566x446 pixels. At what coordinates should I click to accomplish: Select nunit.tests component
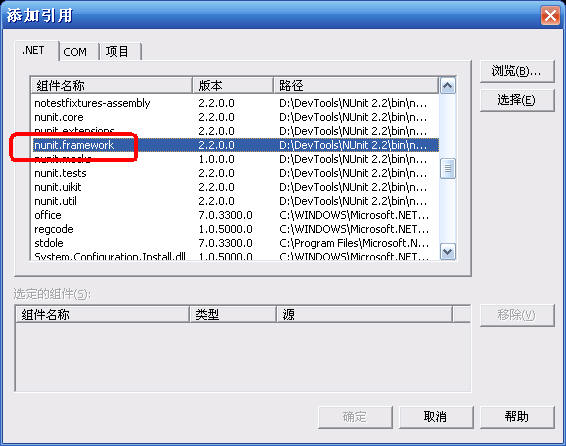point(235,173)
